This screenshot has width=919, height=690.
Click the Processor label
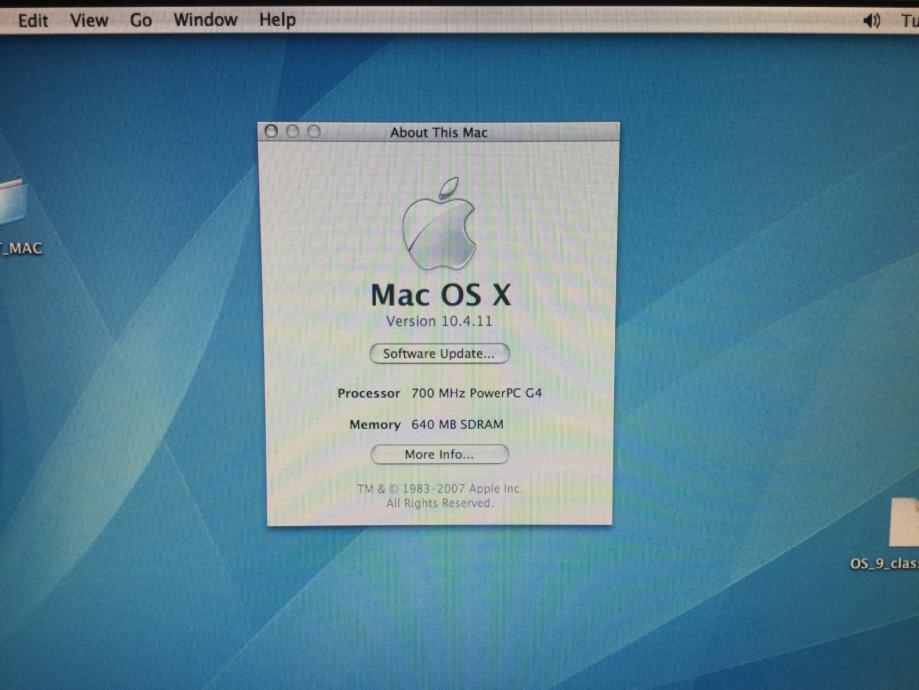pos(369,393)
